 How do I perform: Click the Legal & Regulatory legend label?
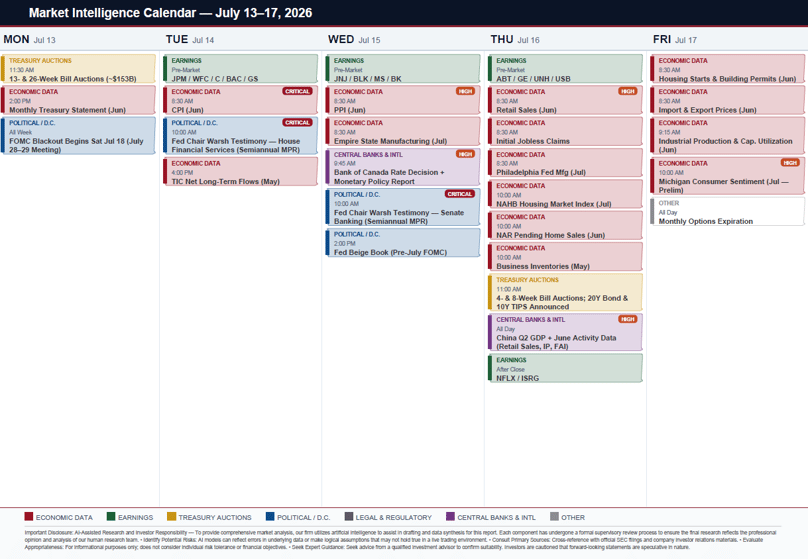click(x=394, y=517)
